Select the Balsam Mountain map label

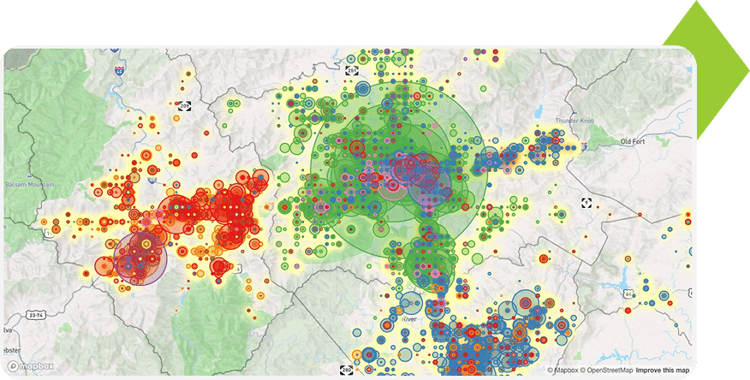29,185
